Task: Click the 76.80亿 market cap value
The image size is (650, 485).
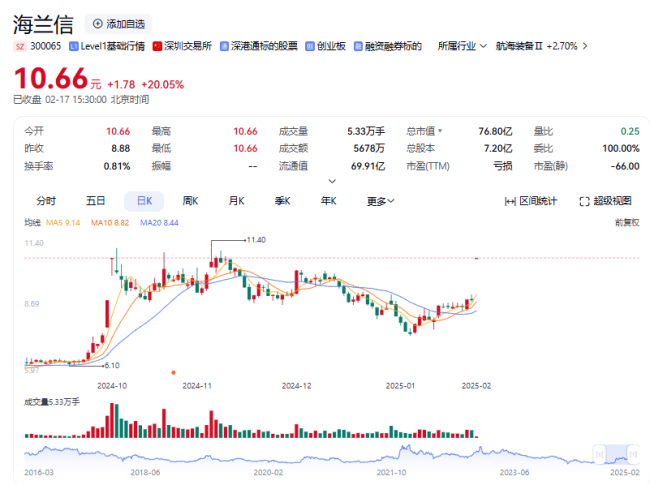Action: point(495,131)
